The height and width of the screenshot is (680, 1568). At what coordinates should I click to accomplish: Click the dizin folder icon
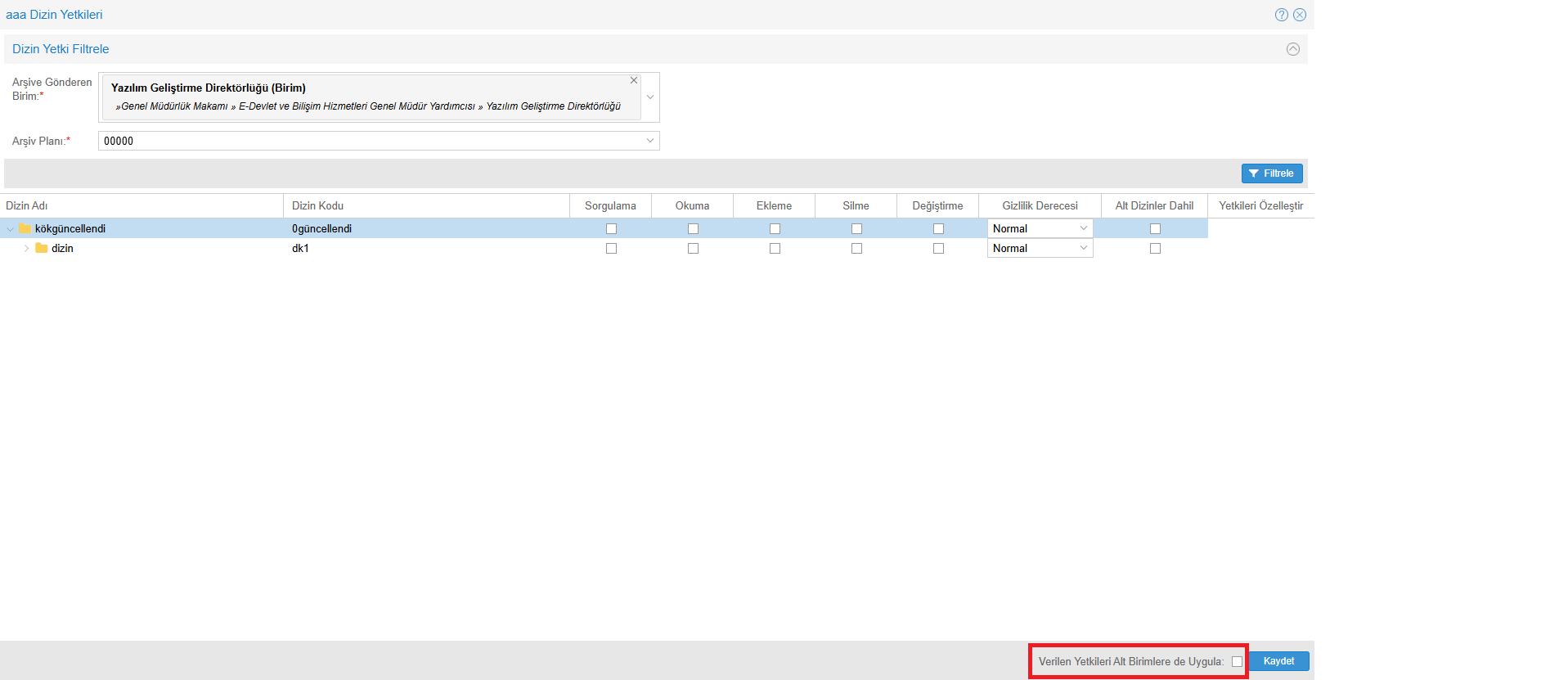41,248
